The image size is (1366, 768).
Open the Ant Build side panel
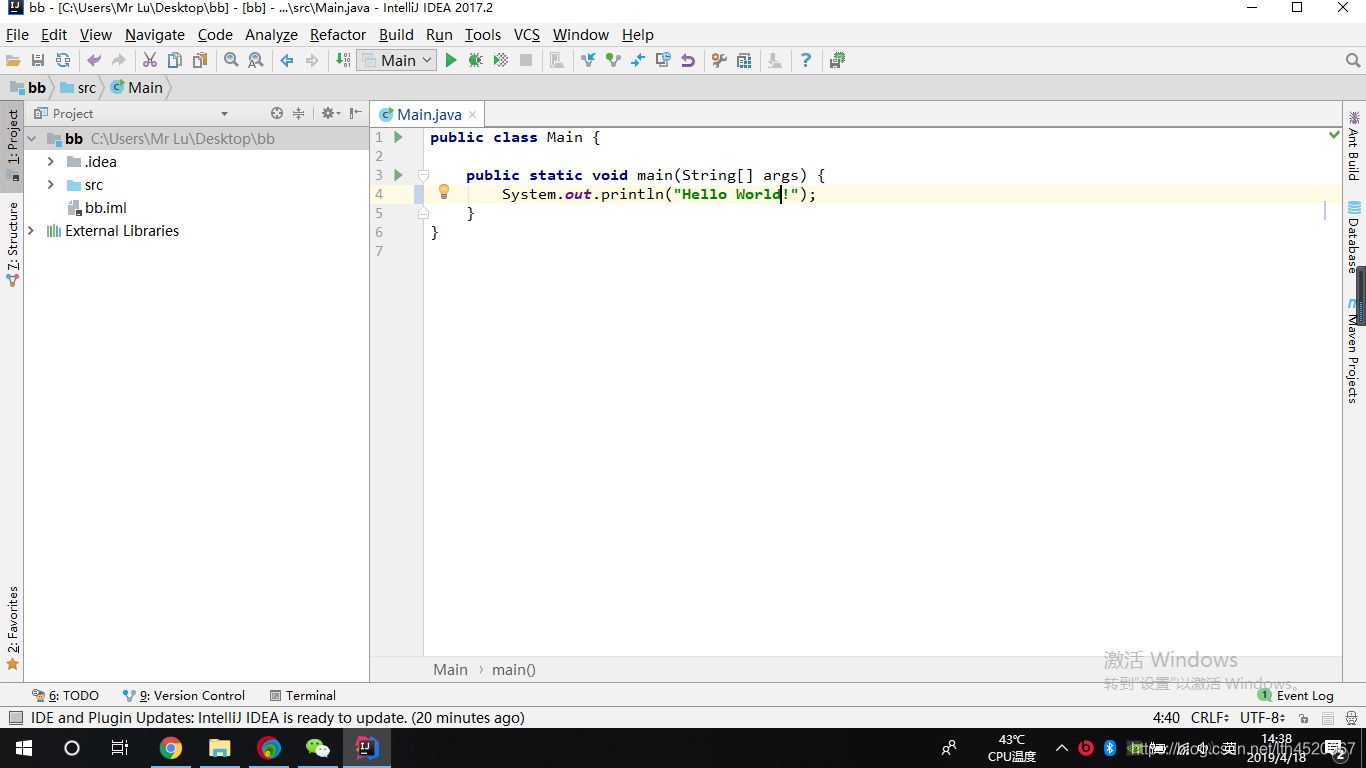[1354, 145]
